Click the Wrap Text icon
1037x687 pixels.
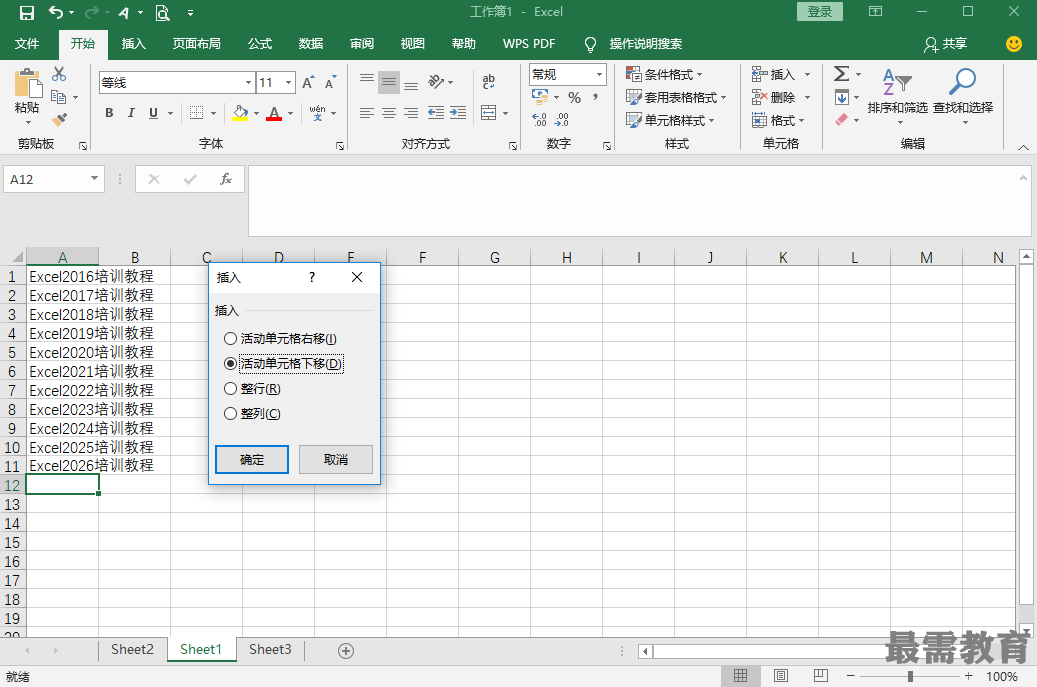click(x=489, y=81)
